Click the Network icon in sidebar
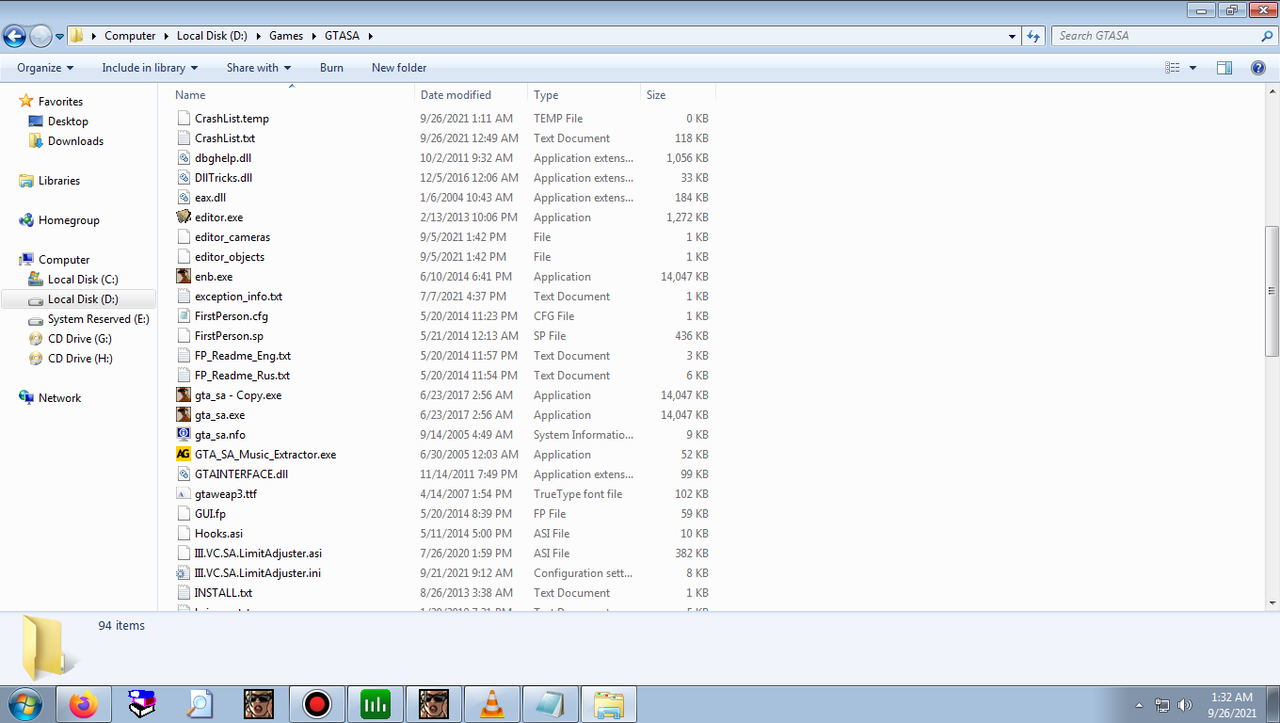1280x723 pixels. [26, 398]
